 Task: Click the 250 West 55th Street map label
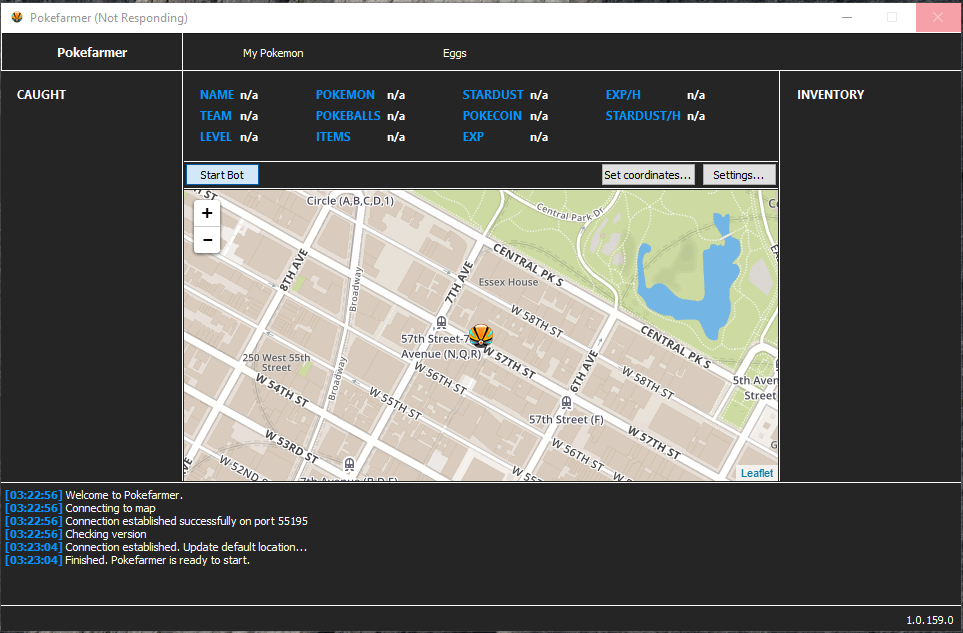click(276, 362)
